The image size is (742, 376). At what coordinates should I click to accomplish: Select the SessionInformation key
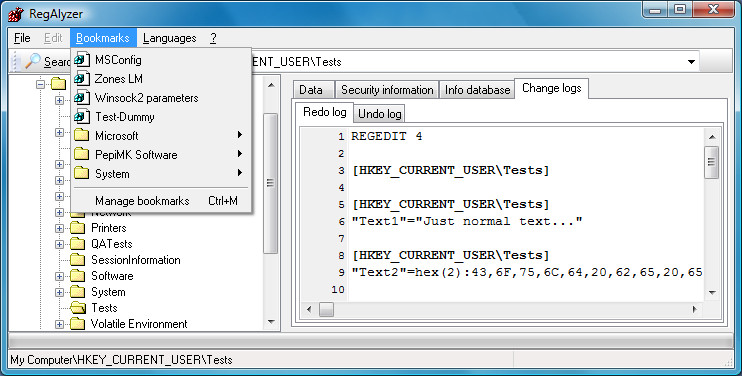tap(136, 260)
